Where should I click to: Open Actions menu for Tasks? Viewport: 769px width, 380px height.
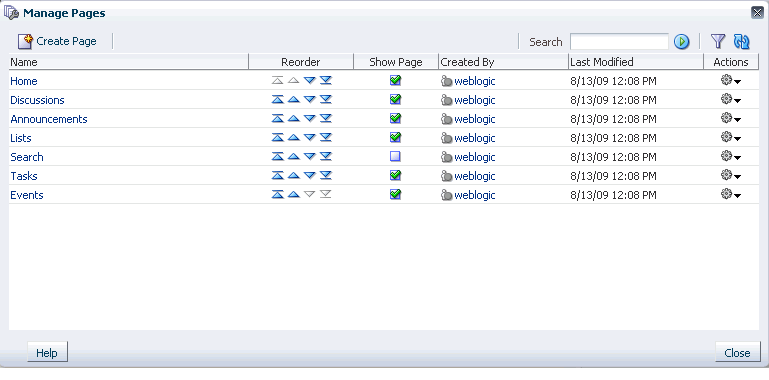pyautogui.click(x=731, y=176)
